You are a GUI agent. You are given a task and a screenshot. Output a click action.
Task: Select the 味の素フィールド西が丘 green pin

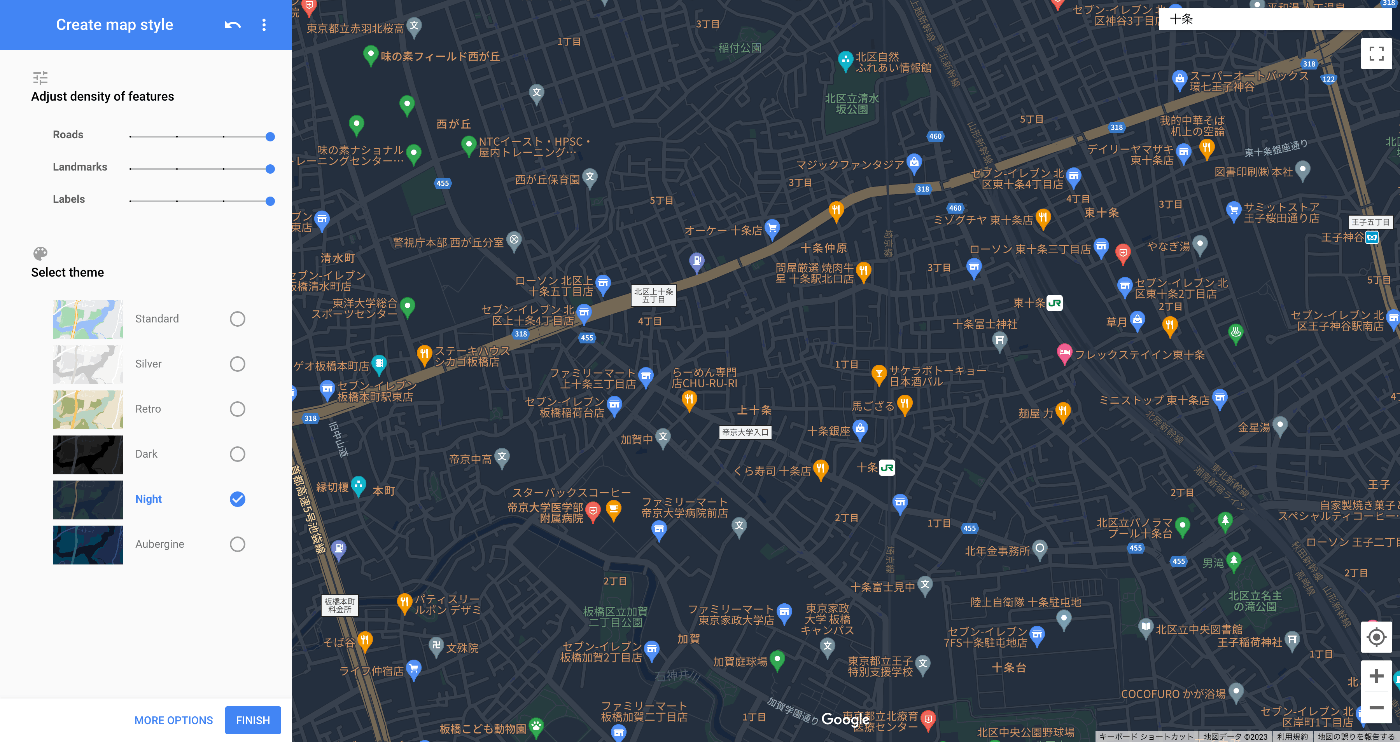tap(371, 55)
